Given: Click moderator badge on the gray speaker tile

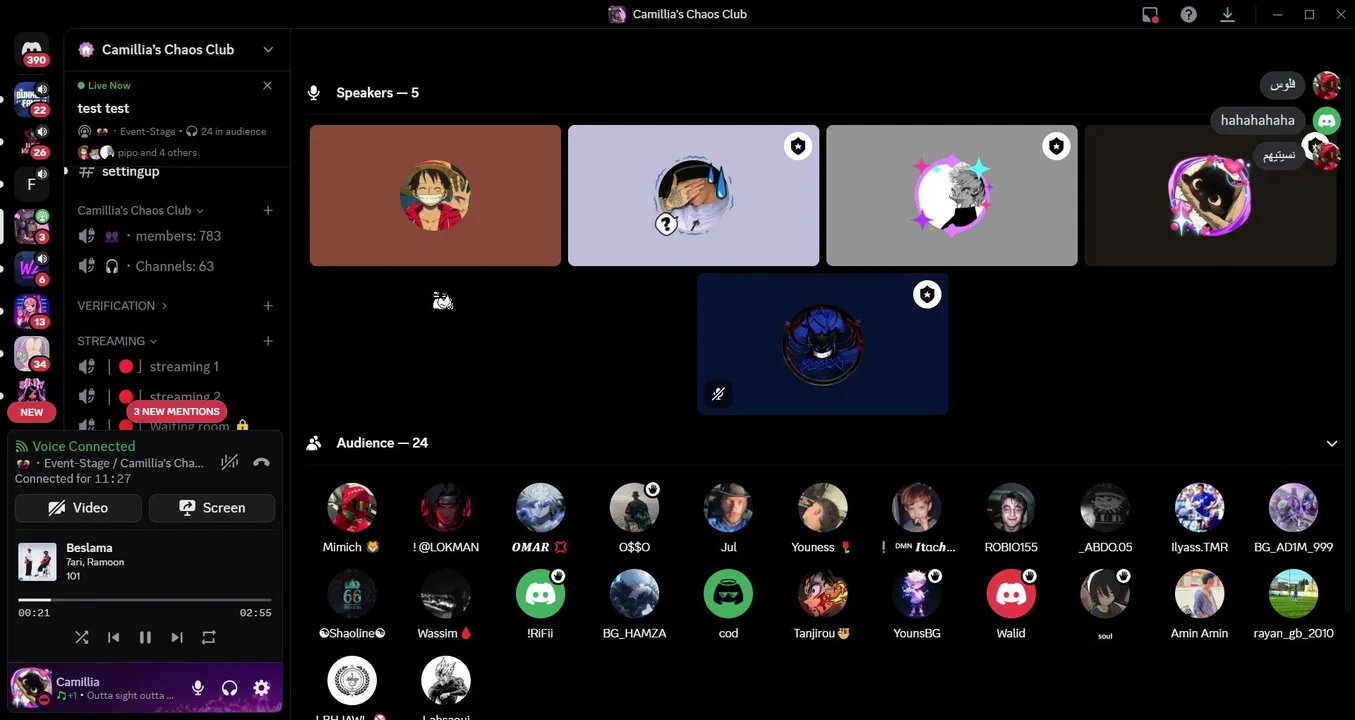Looking at the screenshot, I should click(x=1056, y=147).
